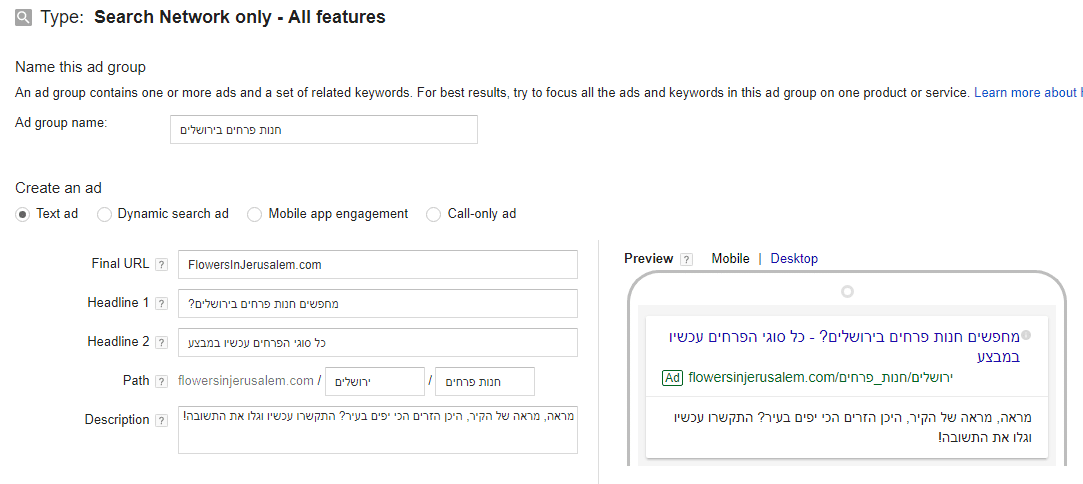Focus the second Path field
Image resolution: width=1083 pixels, height=484 pixels.
(485, 382)
